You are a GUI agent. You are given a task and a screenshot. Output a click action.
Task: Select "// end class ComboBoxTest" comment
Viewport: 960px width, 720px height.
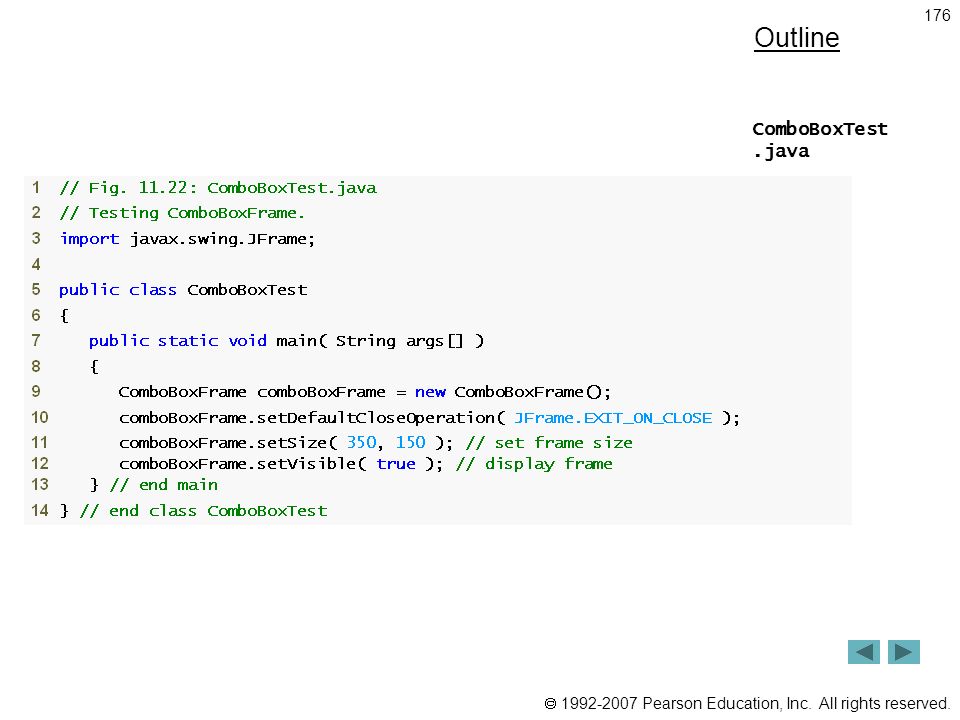click(x=203, y=511)
